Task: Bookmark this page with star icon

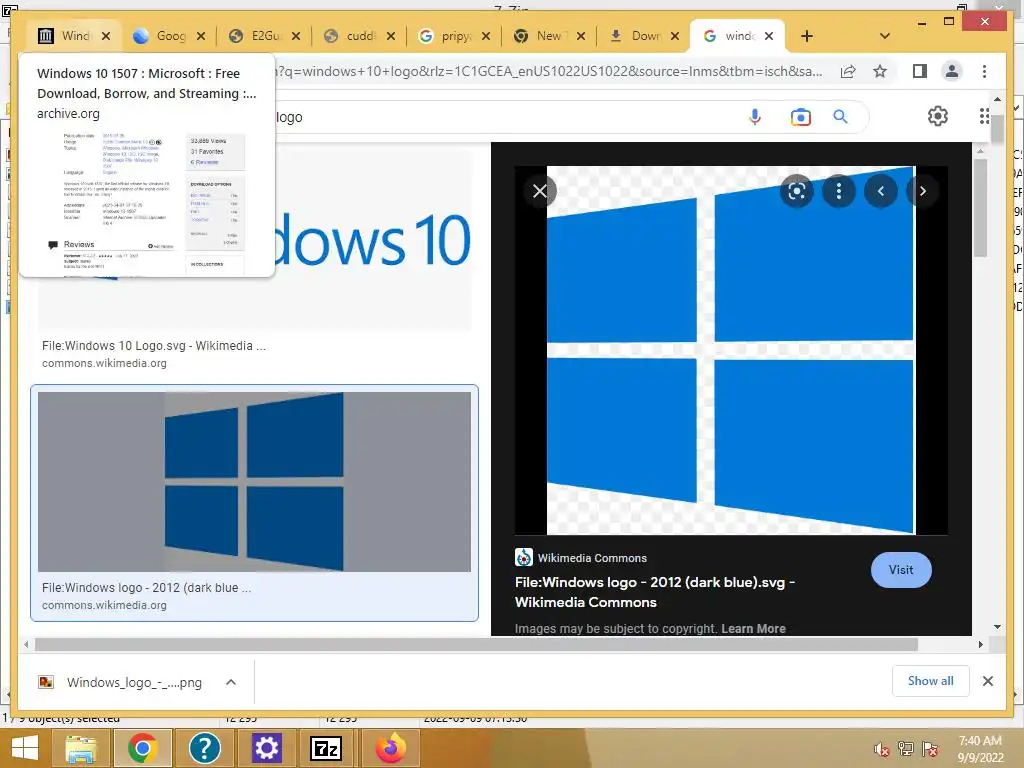Action: tap(880, 71)
